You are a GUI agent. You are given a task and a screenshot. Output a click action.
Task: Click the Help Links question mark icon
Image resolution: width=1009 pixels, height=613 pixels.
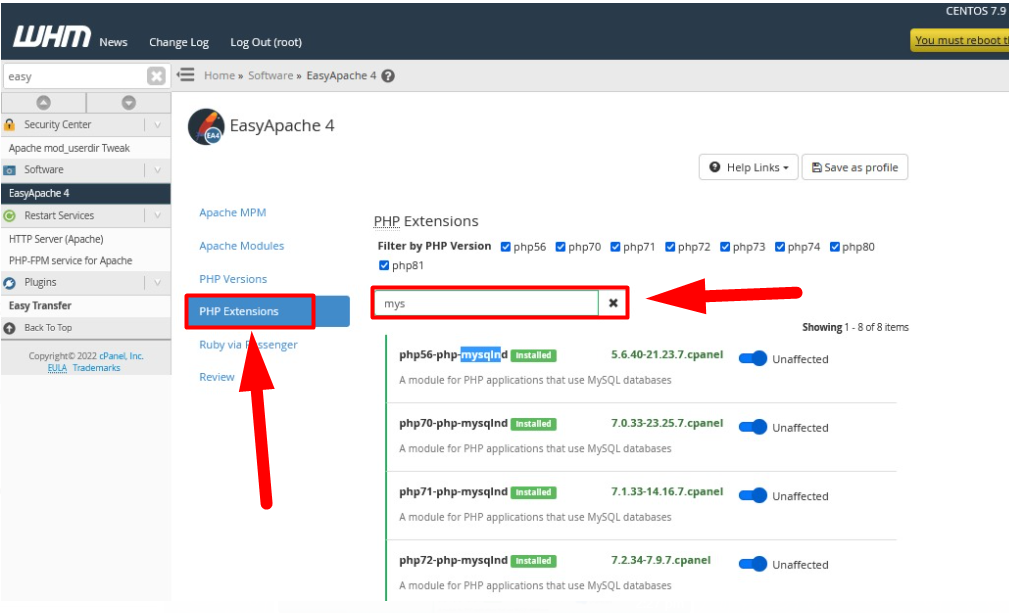[714, 167]
